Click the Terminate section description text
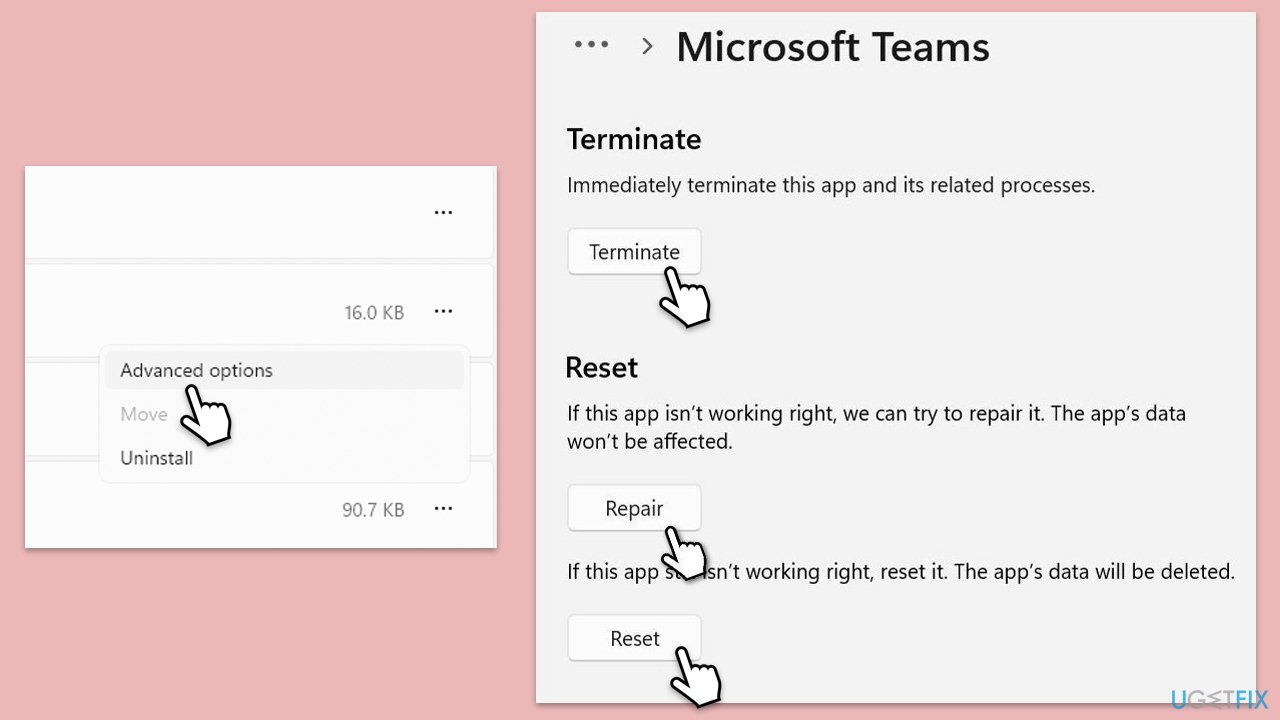This screenshot has width=1280, height=720. coord(830,185)
